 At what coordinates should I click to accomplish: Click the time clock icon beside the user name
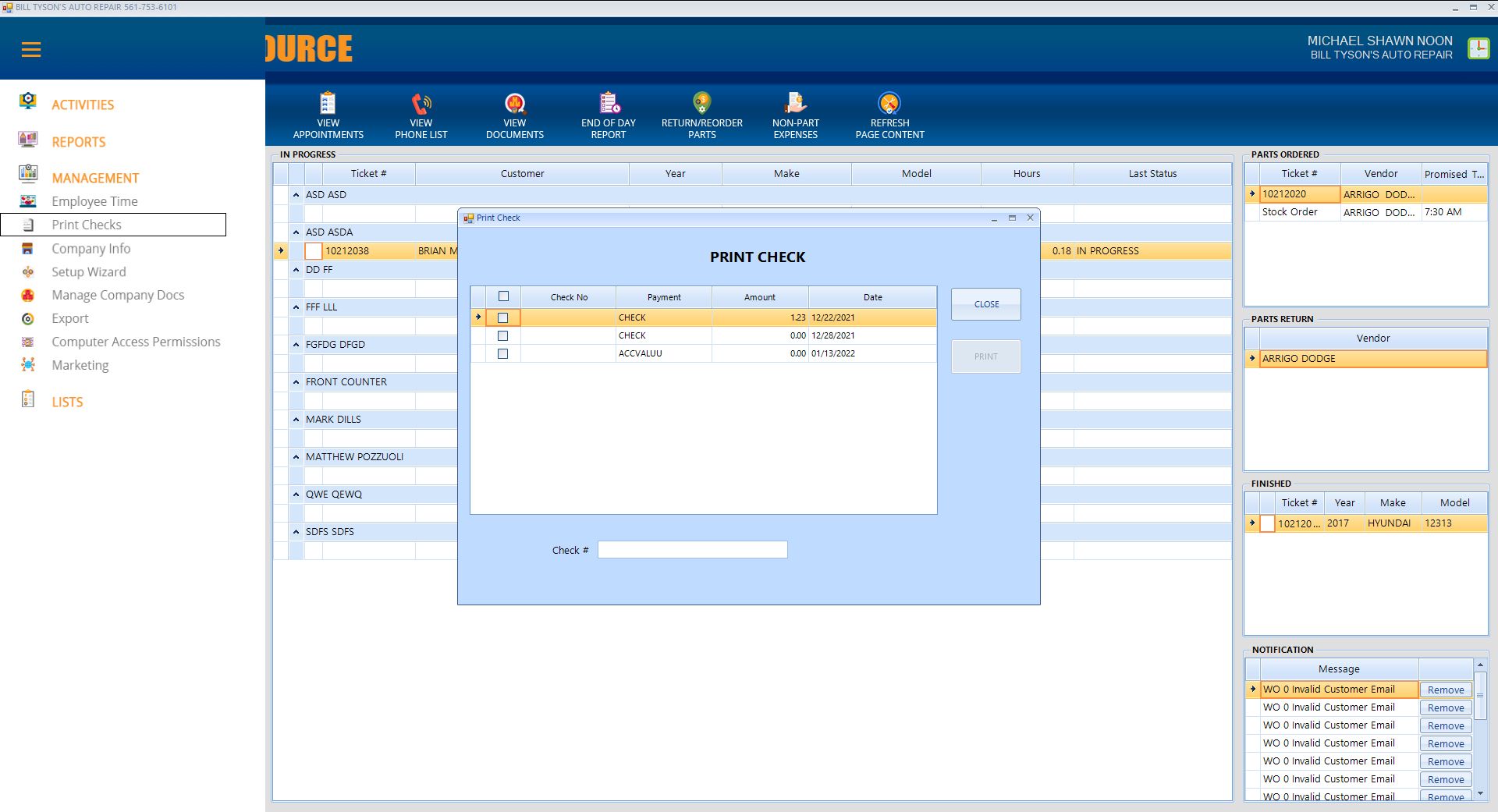point(1478,48)
